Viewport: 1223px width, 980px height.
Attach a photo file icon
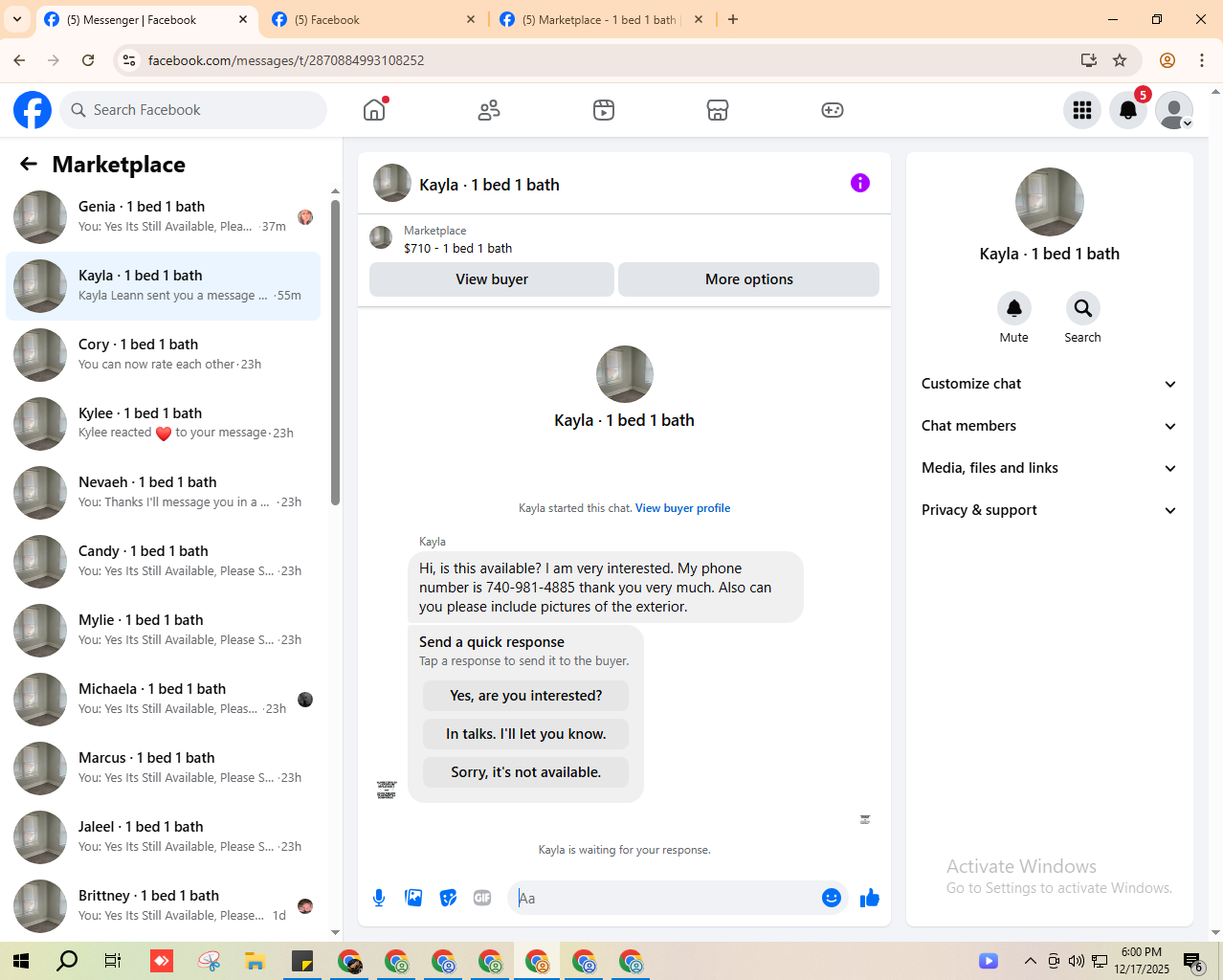point(413,898)
